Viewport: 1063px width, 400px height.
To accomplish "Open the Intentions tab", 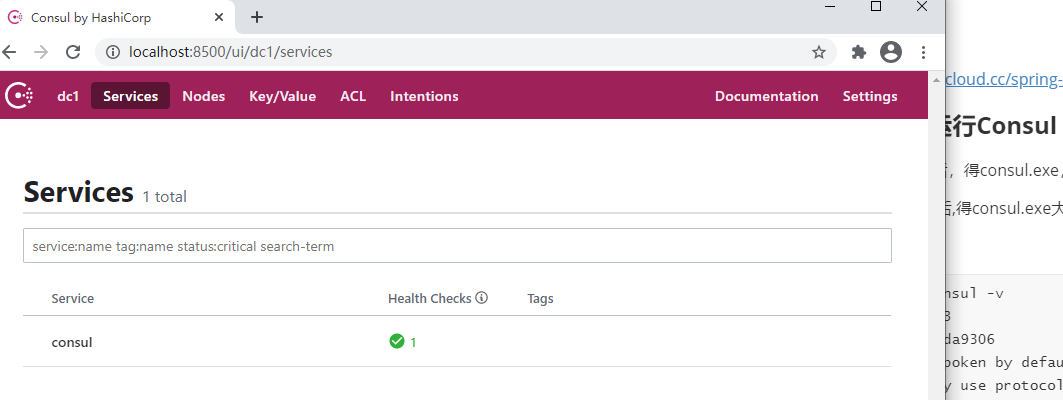I will tap(424, 96).
